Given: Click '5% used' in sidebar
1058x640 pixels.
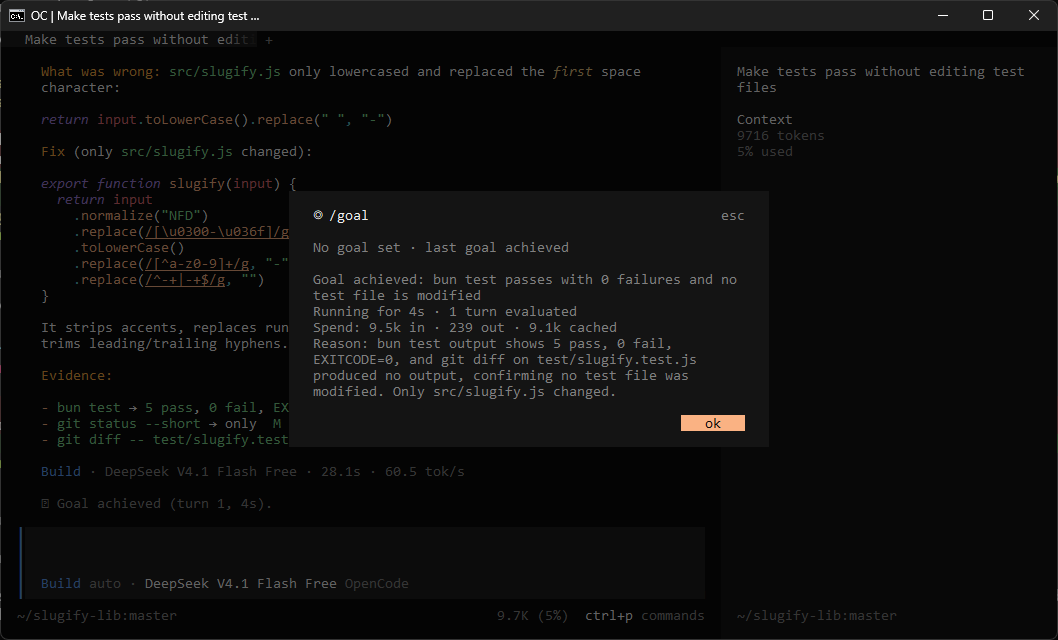Looking at the screenshot, I should (x=764, y=152).
